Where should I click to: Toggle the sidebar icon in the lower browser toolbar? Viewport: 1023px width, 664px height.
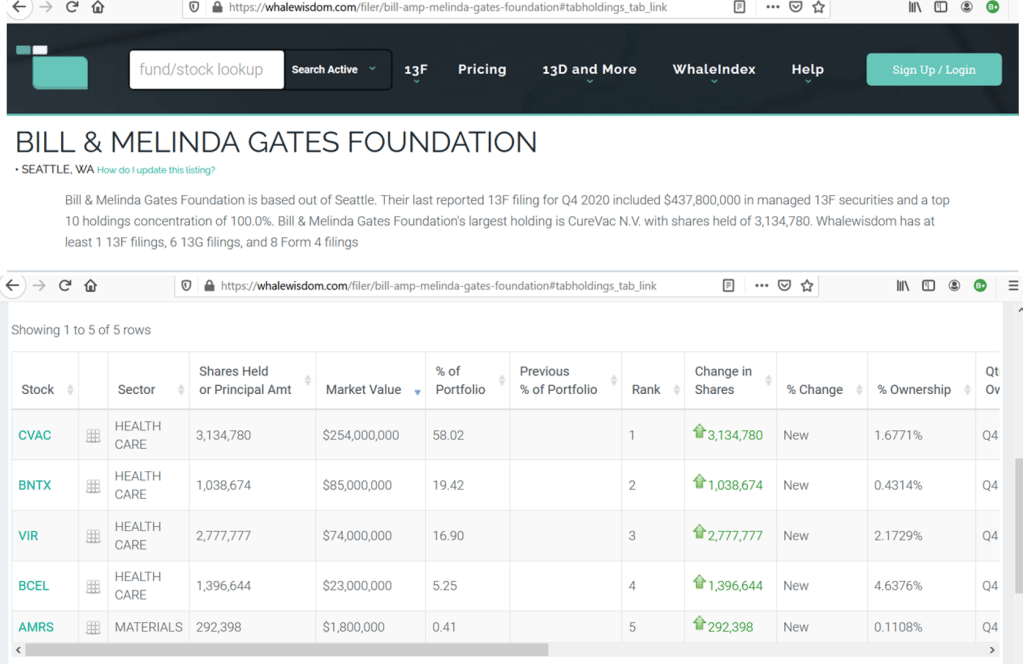[929, 285]
